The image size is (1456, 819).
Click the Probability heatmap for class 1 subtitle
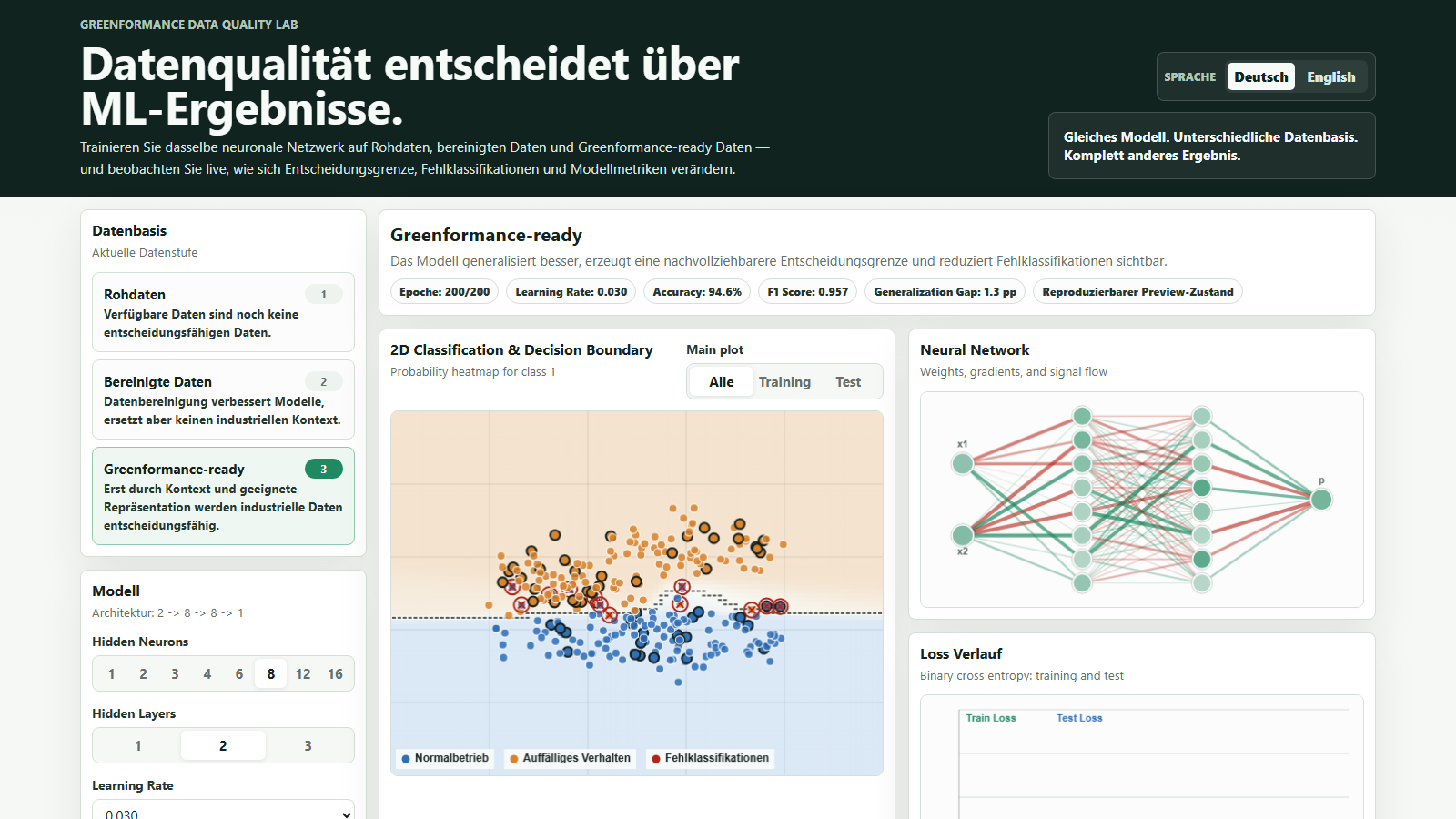pyautogui.click(x=473, y=371)
